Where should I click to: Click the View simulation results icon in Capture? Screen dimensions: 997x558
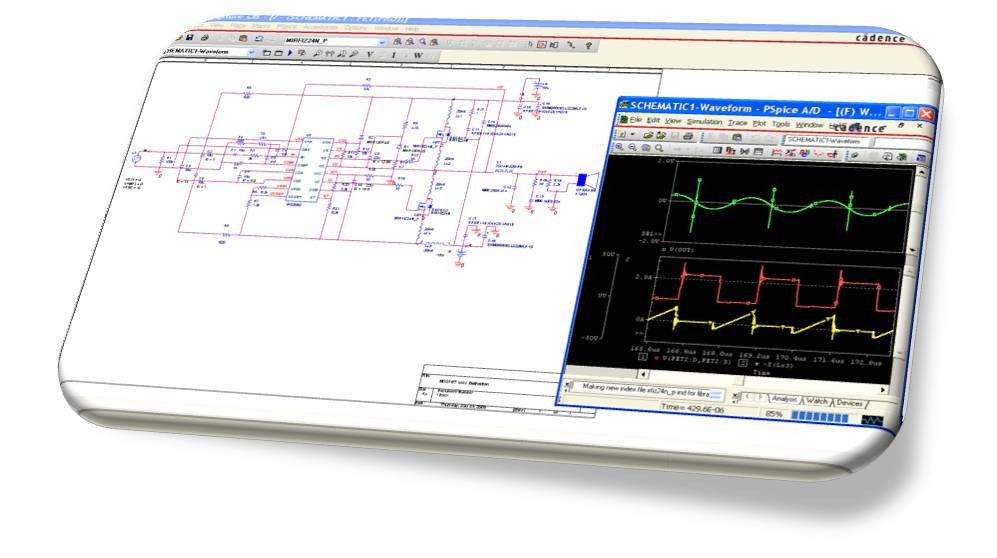click(x=301, y=53)
